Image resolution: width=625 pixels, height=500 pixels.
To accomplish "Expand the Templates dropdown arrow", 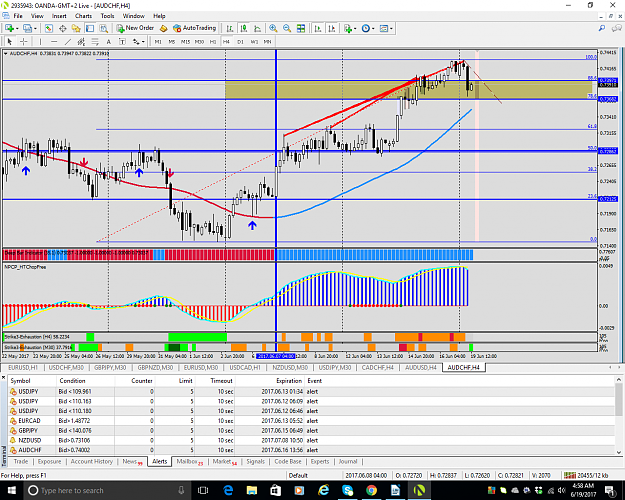I will [391, 28].
